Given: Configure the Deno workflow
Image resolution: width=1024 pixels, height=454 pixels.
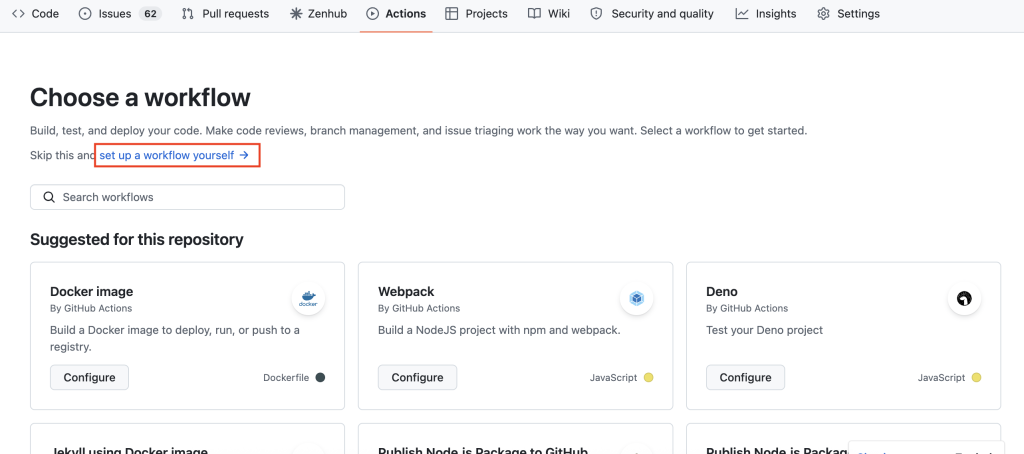Looking at the screenshot, I should (x=745, y=378).
